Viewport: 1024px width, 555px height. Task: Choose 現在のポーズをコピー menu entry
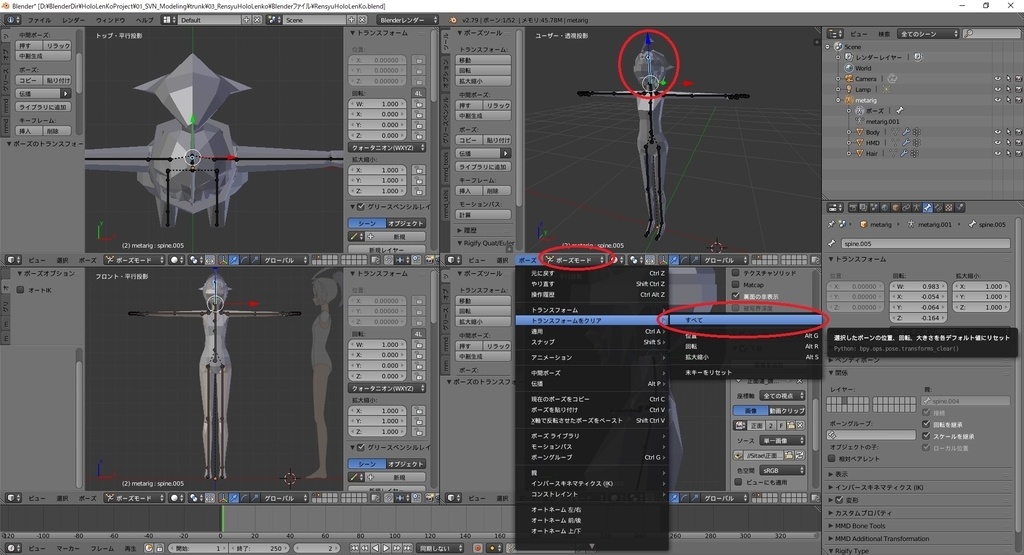coord(591,399)
